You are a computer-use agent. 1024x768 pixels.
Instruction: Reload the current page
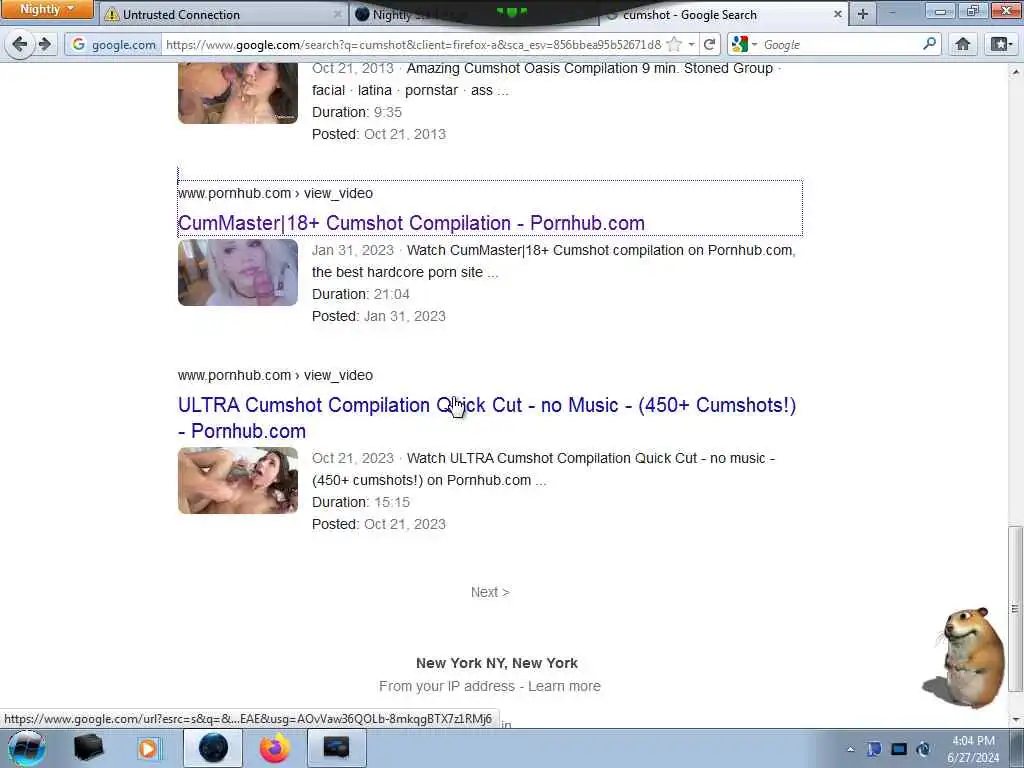709,44
